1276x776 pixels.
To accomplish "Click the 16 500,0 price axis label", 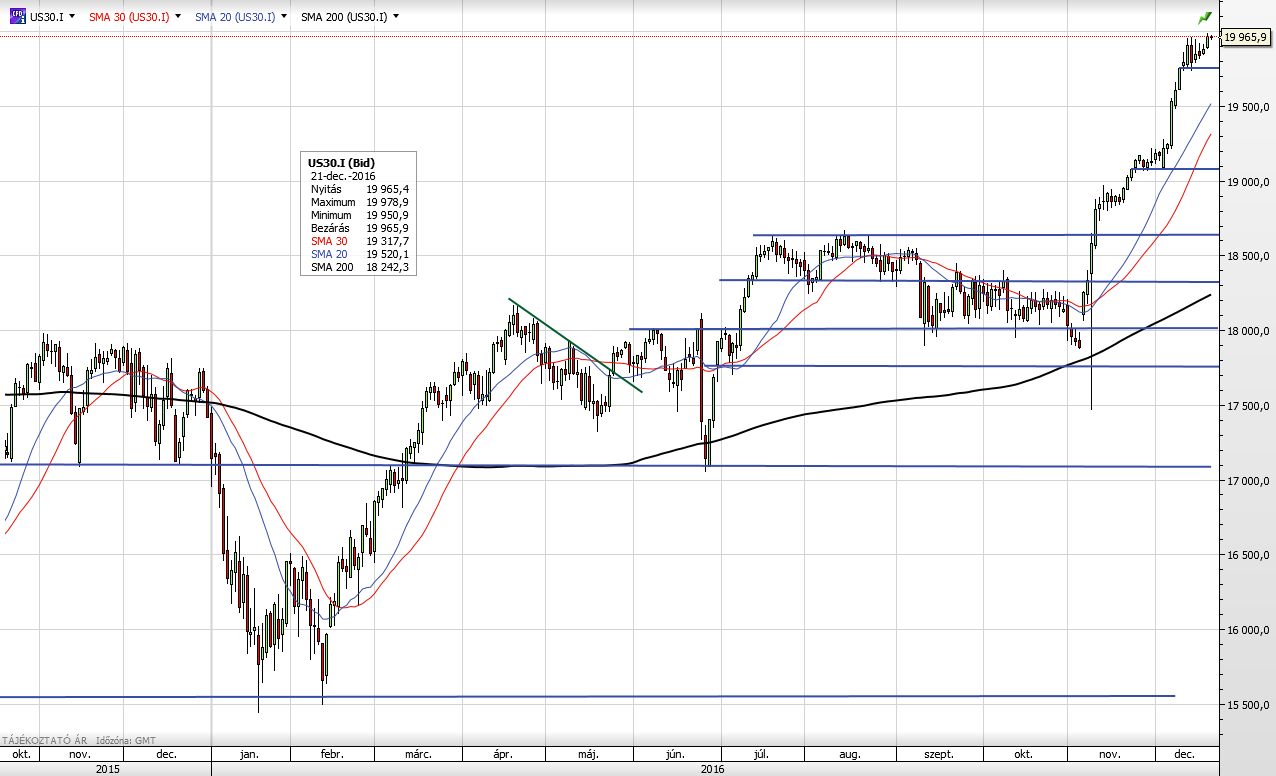I will tap(1248, 556).
